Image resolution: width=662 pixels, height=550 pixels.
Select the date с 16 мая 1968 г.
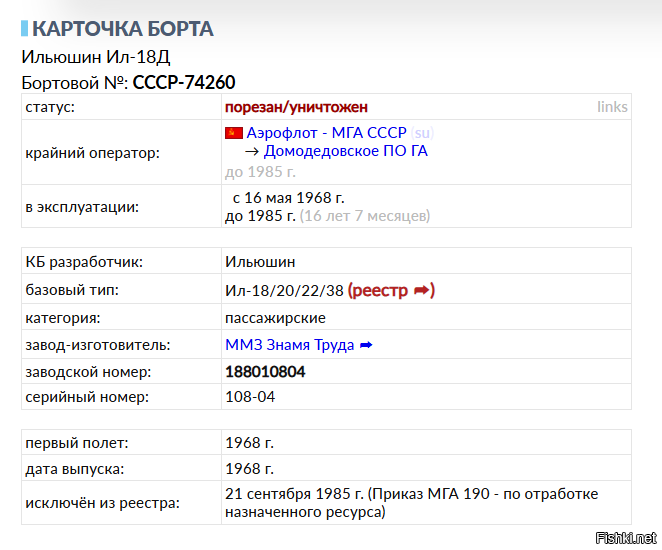(288, 198)
